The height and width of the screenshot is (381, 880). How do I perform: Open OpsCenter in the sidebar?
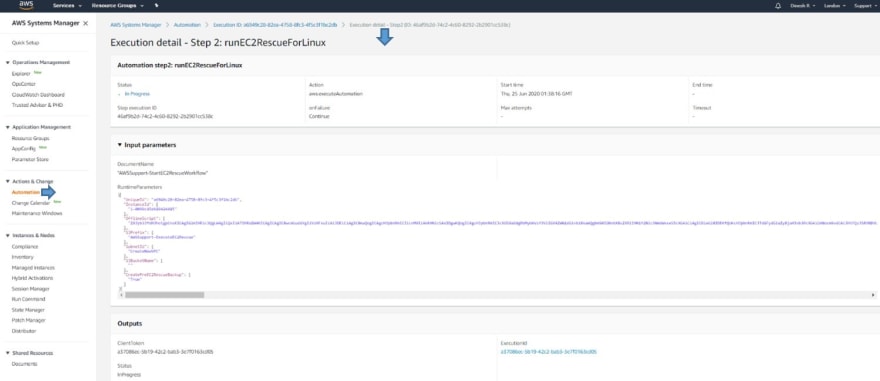24,84
